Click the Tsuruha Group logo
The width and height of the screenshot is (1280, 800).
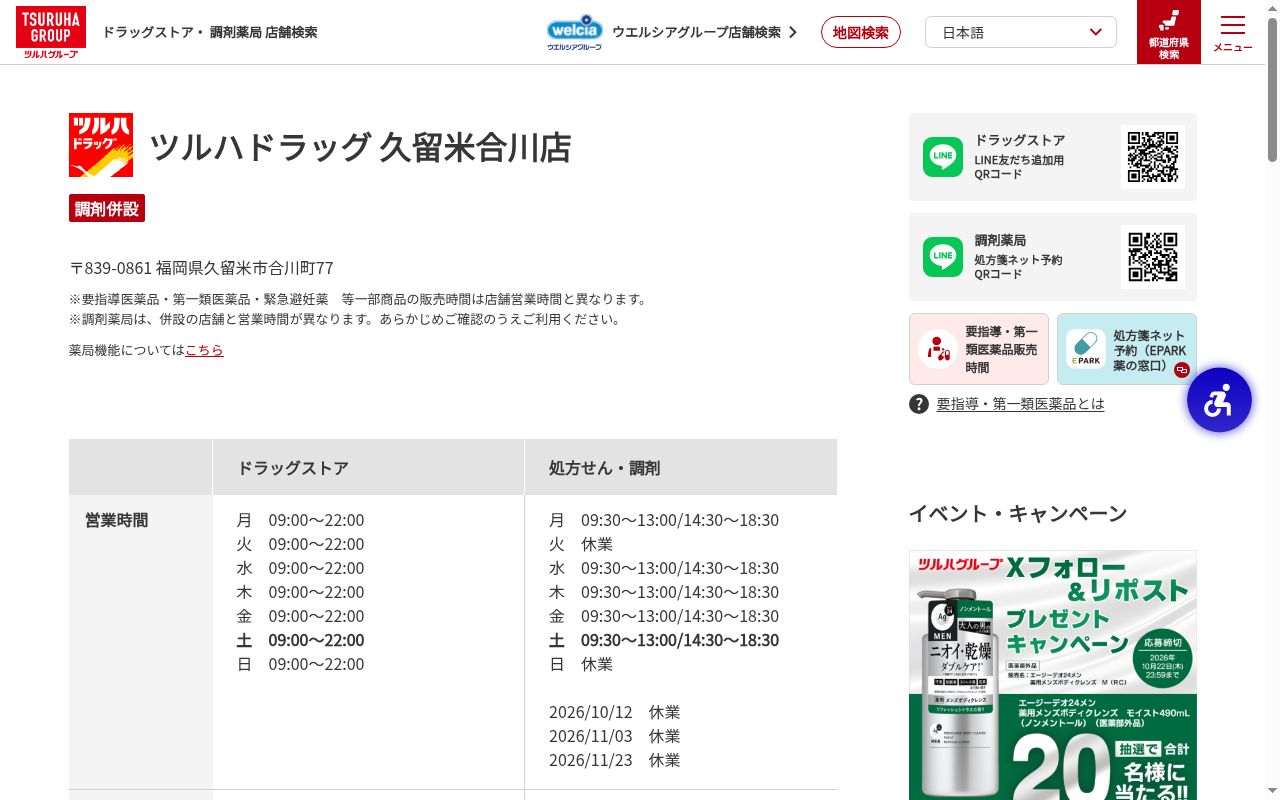51,32
